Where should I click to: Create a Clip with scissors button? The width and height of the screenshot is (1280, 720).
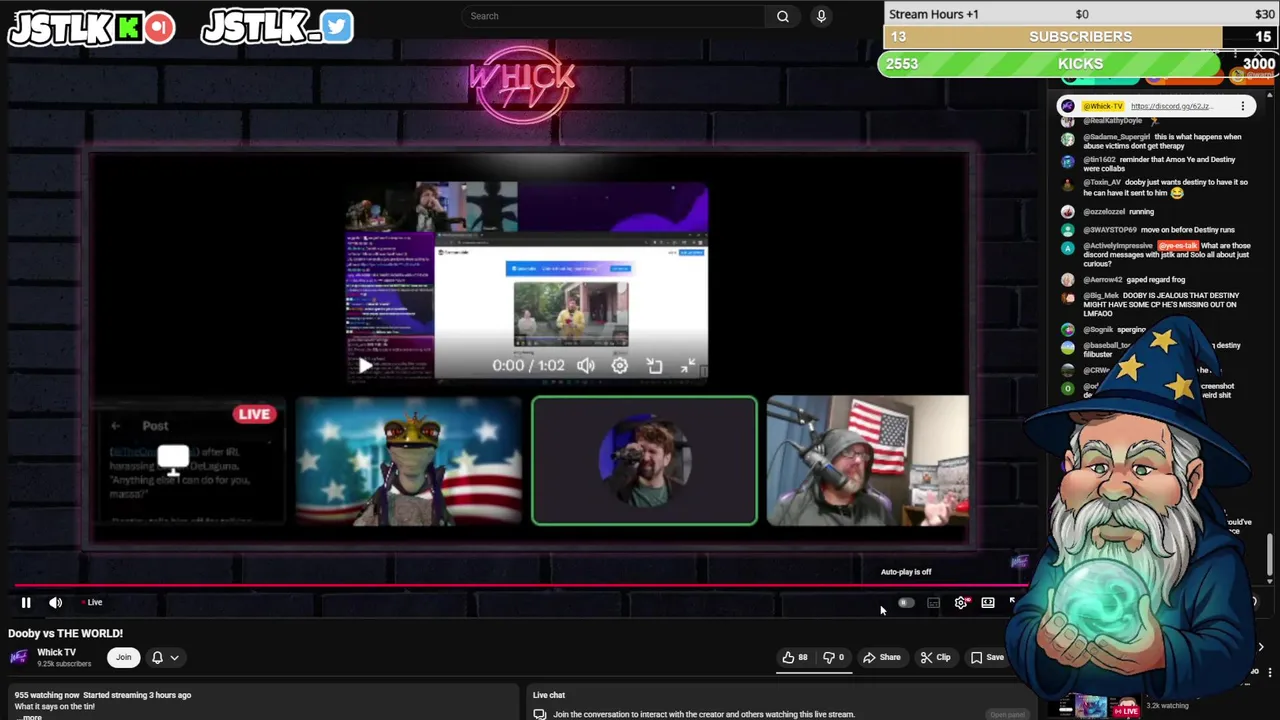(x=935, y=657)
